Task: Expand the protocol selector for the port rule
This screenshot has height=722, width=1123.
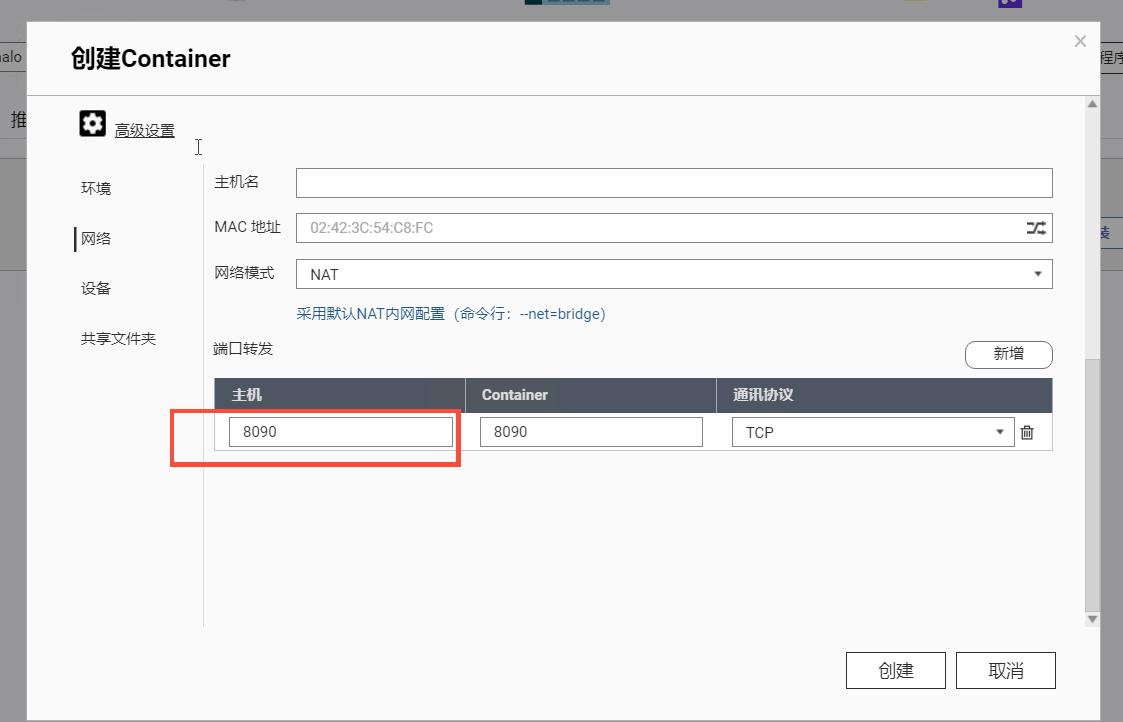Action: pos(999,432)
